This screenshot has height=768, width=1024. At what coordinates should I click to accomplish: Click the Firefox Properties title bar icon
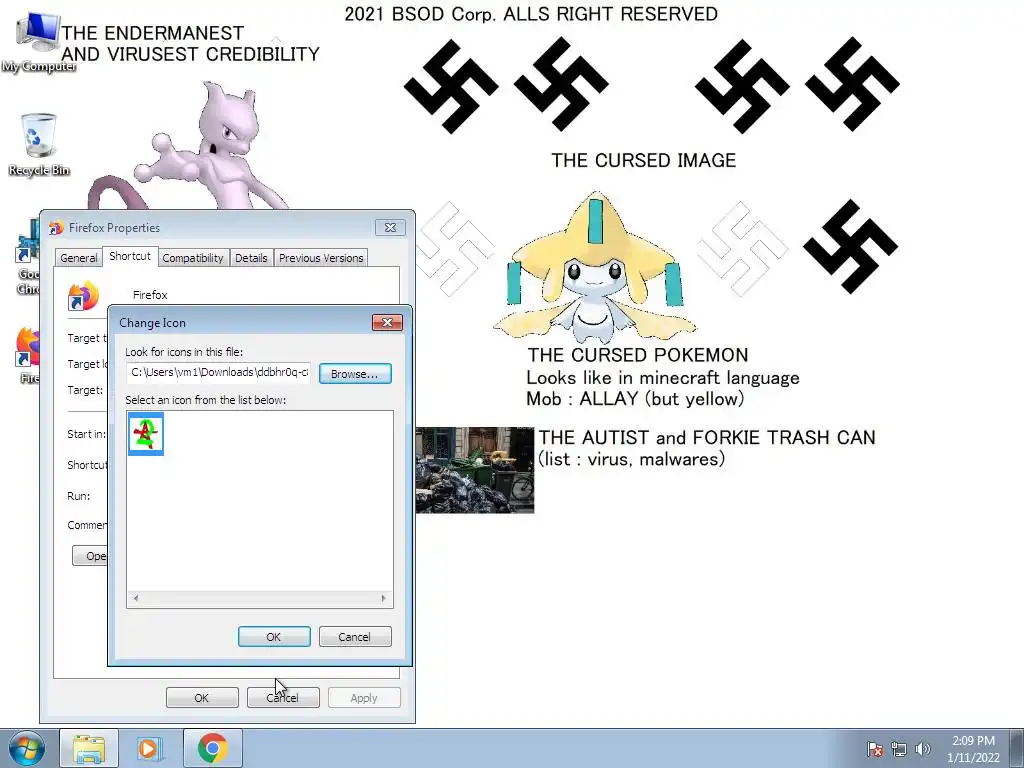coord(56,227)
